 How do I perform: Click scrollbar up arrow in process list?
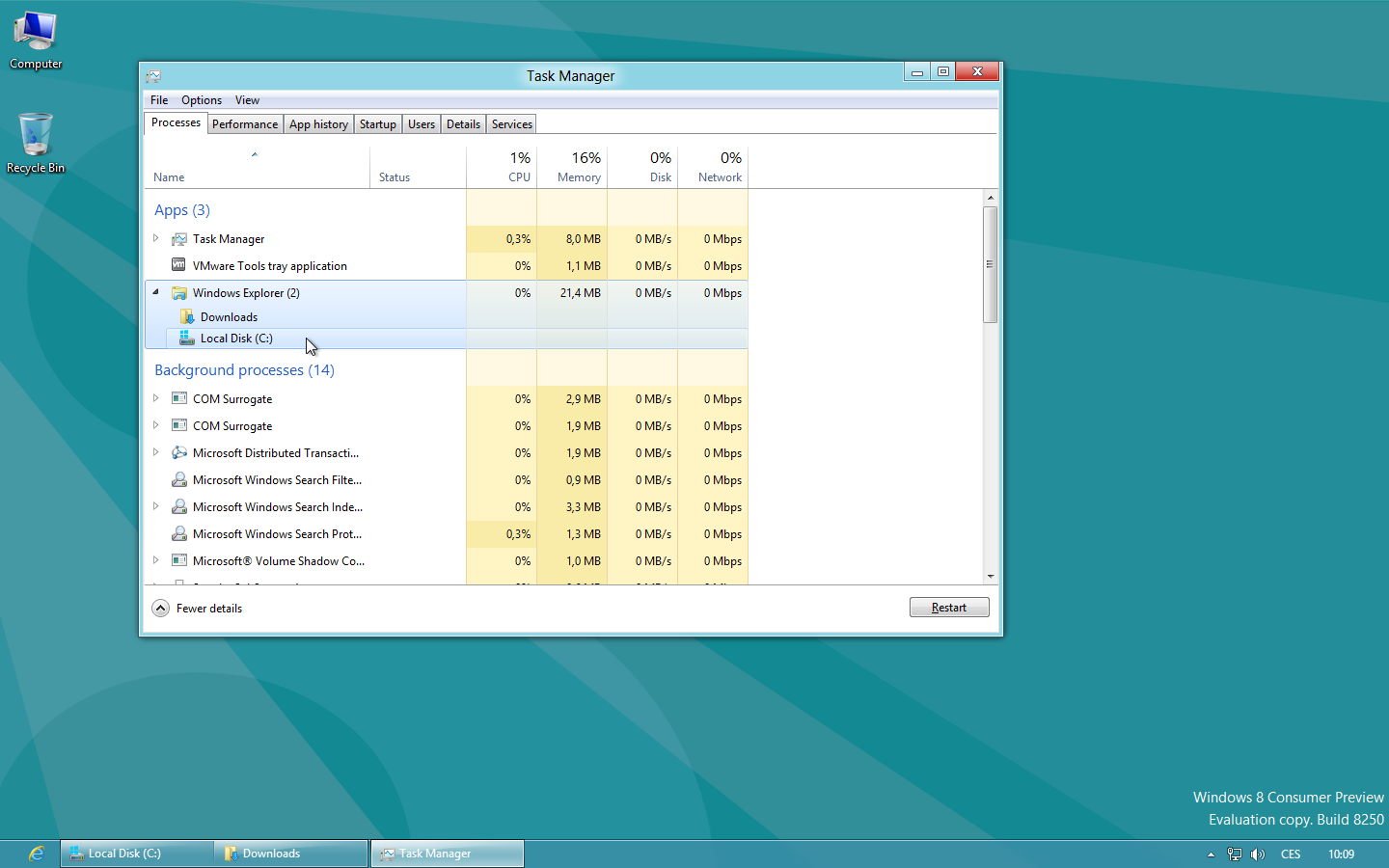(x=990, y=198)
